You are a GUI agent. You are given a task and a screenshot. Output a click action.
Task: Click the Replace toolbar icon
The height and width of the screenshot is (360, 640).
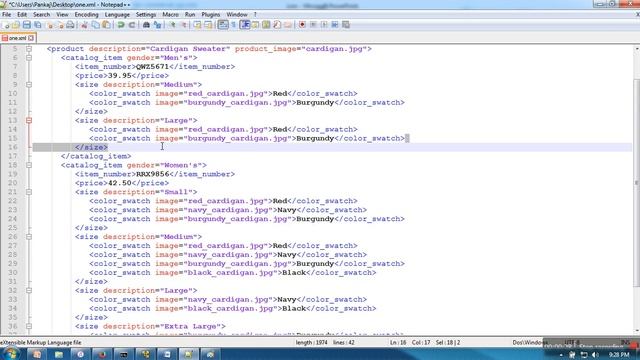pyautogui.click(x=157, y=25)
